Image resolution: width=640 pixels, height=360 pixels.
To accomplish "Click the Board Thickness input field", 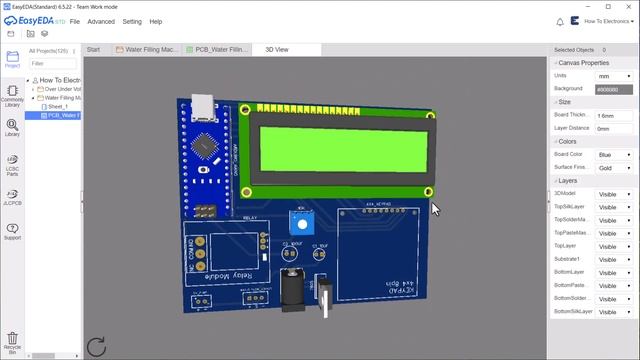I will 614,116.
